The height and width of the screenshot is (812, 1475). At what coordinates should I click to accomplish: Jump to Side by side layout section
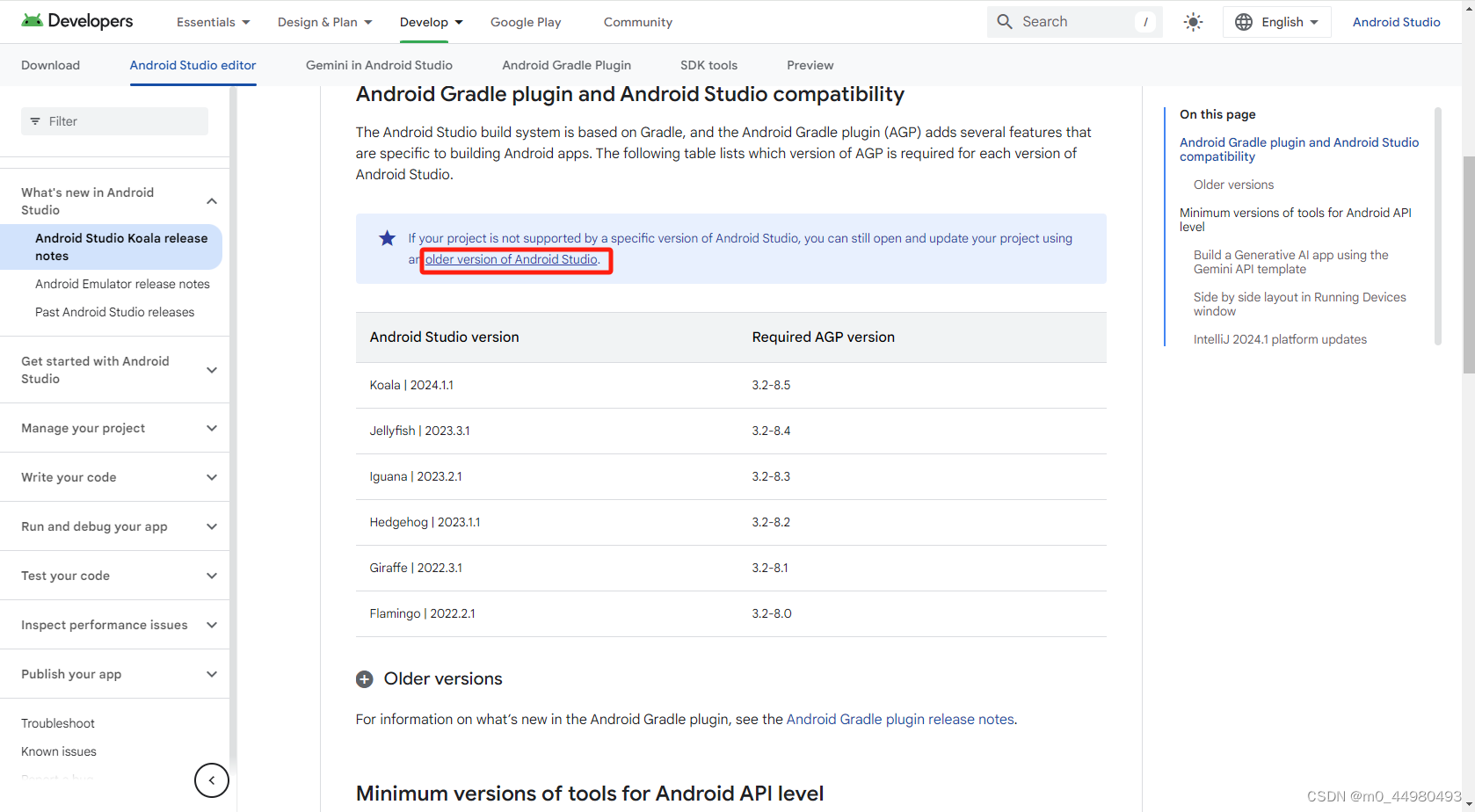click(1300, 304)
